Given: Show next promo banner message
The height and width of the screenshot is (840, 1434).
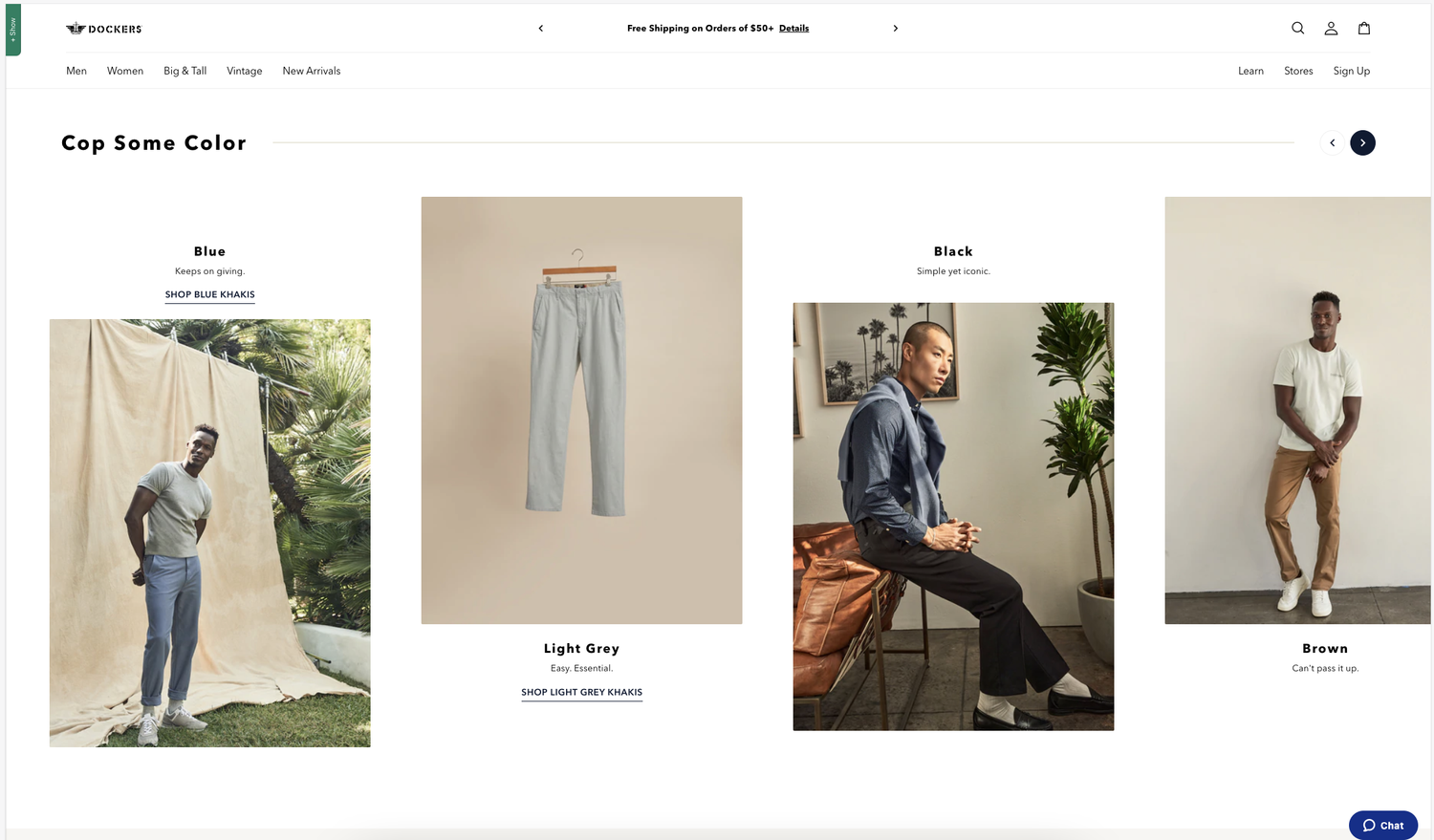Looking at the screenshot, I should (895, 29).
